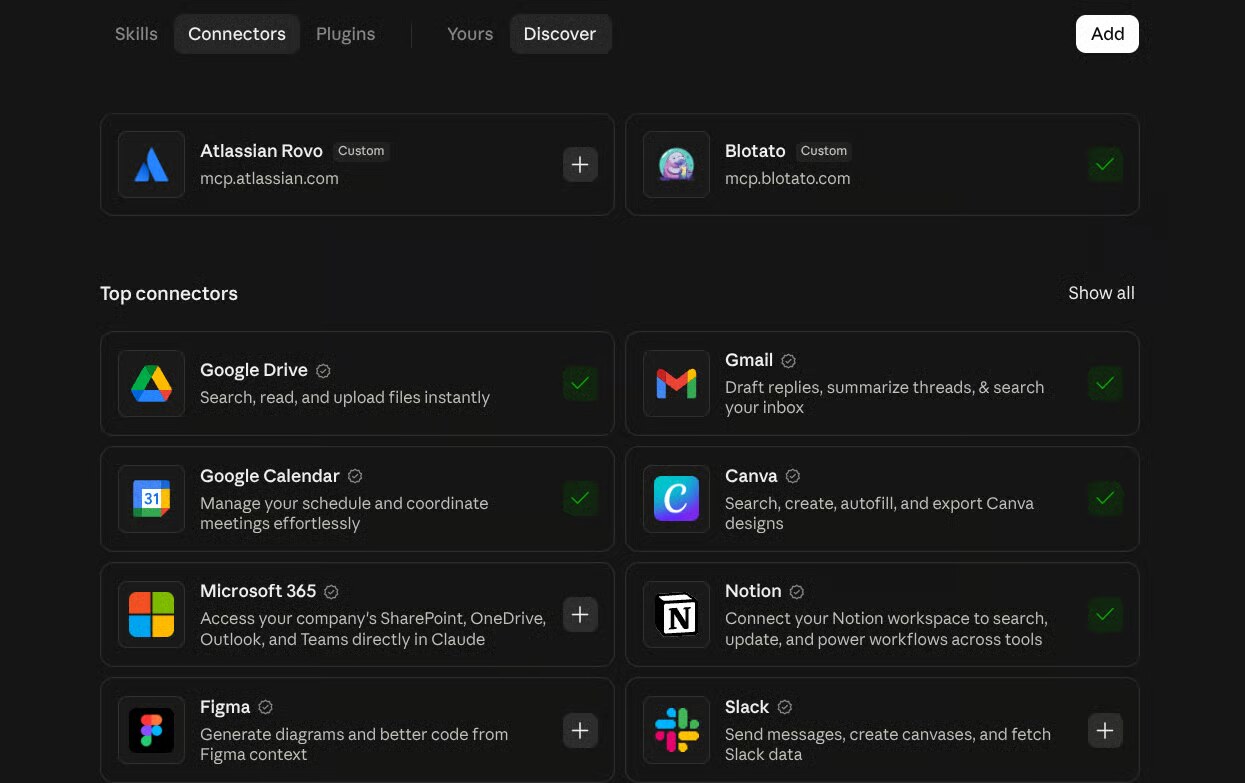This screenshot has height=783, width=1245.
Task: Toggle the Google Drive connected checkmark
Action: click(x=580, y=383)
